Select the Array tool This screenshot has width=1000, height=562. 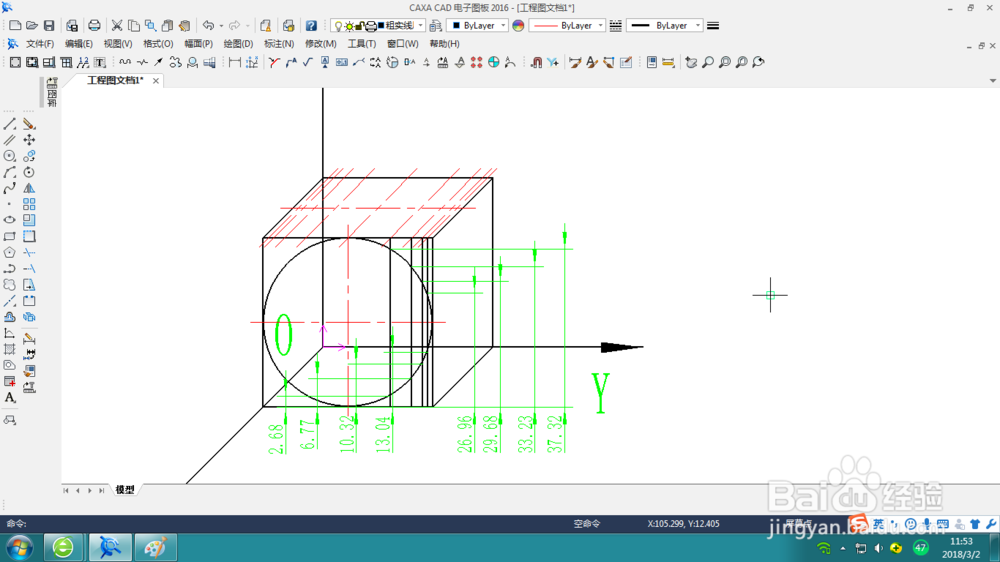point(29,204)
